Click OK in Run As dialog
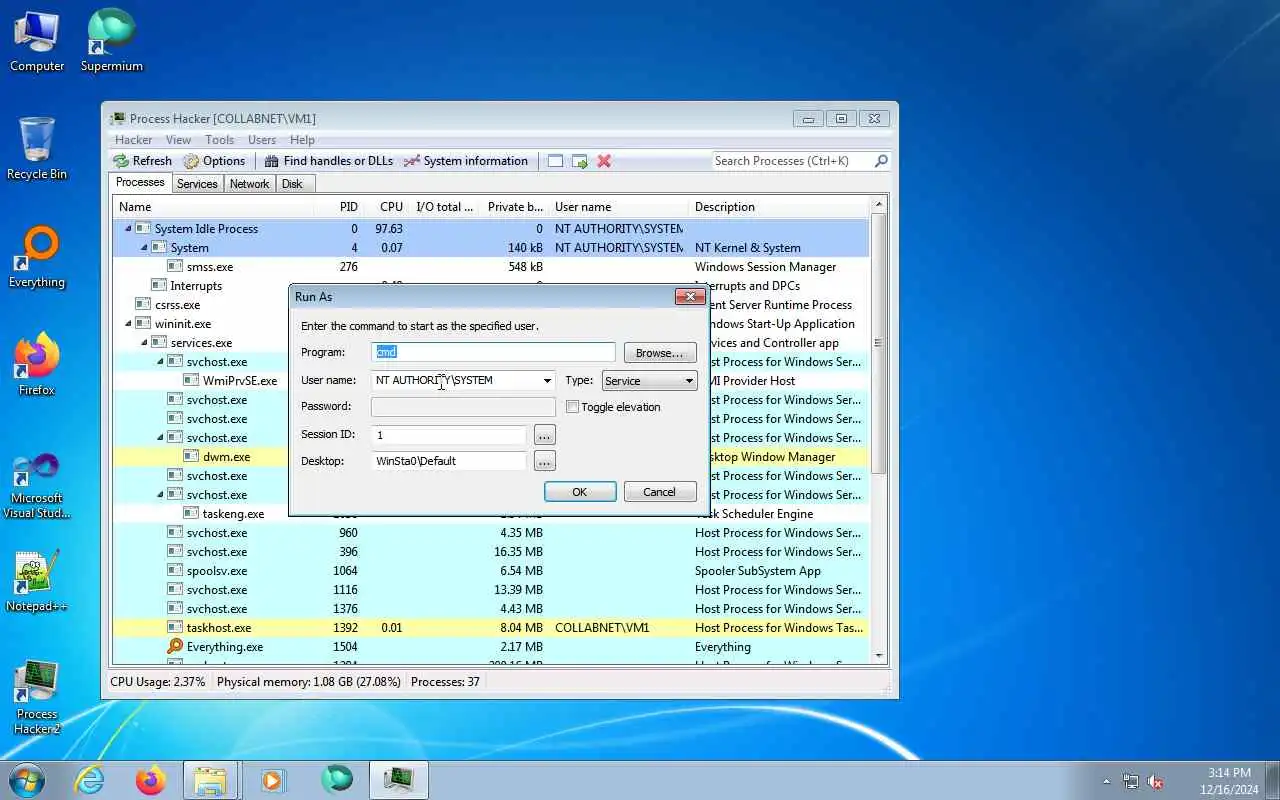Screen dimensions: 1280x800 point(579,492)
